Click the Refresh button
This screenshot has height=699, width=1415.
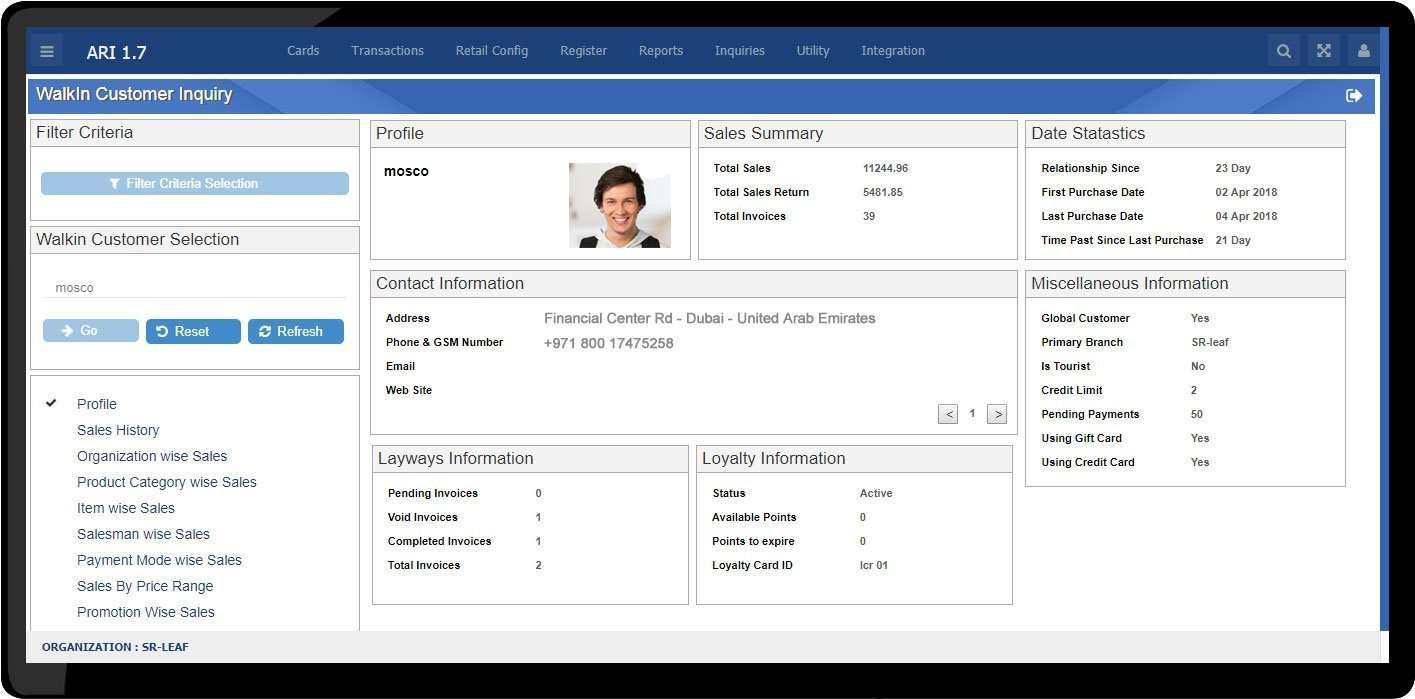click(295, 331)
